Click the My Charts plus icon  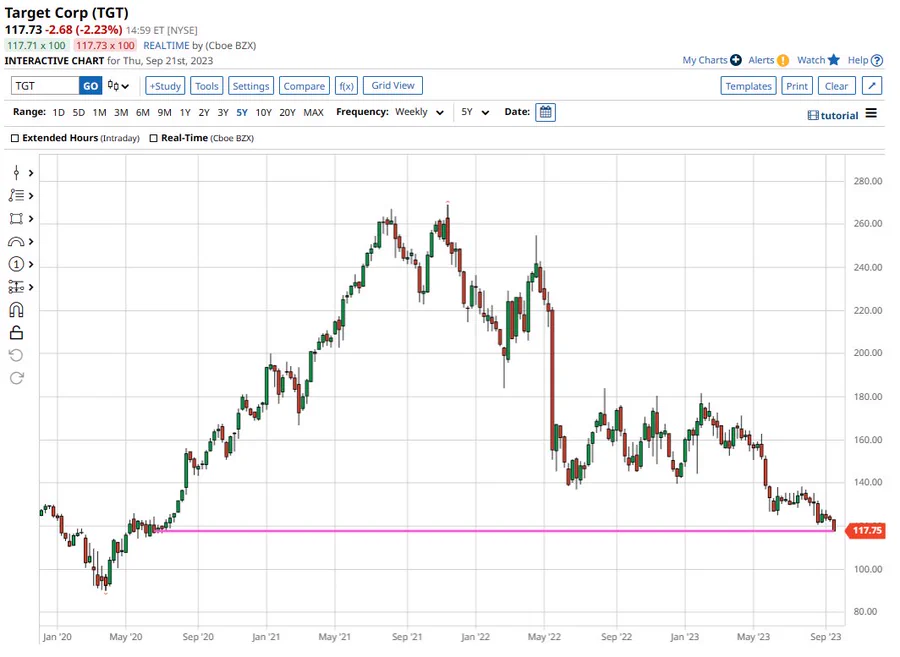click(x=736, y=60)
